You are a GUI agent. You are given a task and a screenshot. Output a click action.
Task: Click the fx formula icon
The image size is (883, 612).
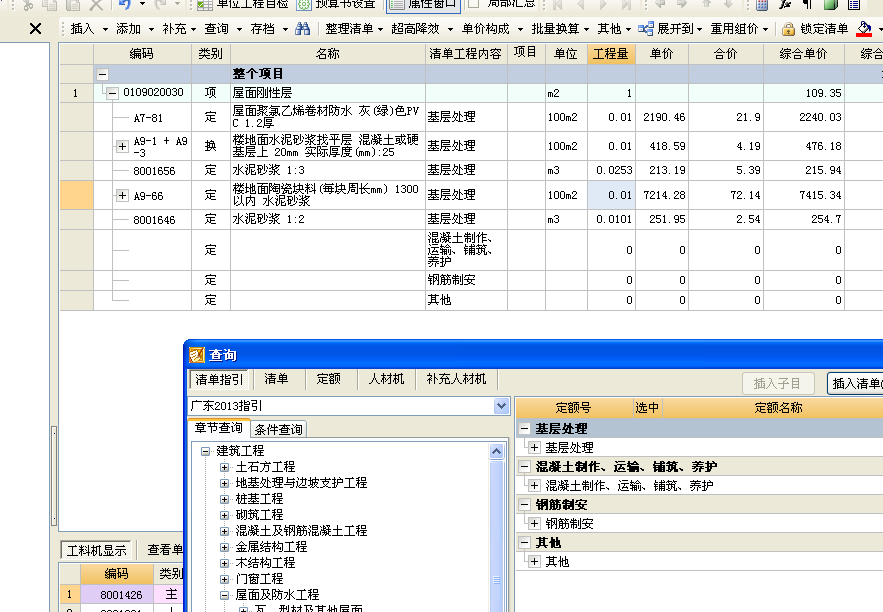click(x=785, y=5)
